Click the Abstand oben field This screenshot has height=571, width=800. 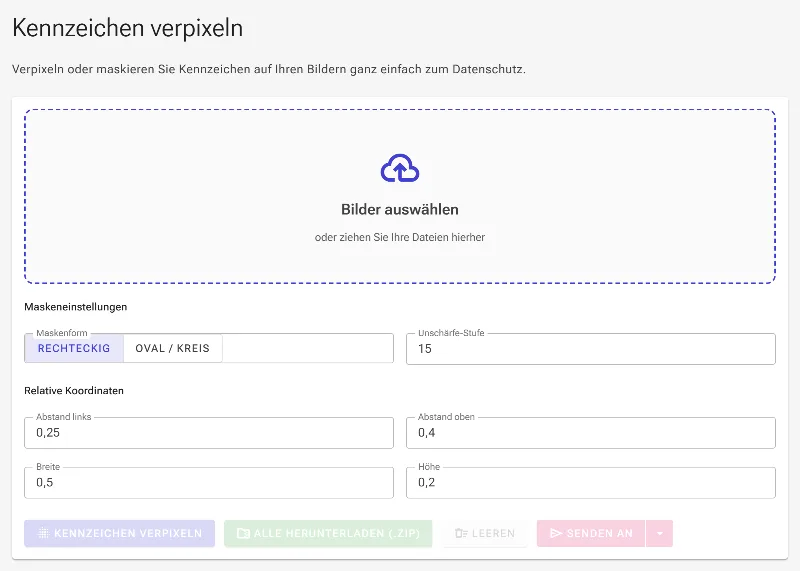(591, 433)
